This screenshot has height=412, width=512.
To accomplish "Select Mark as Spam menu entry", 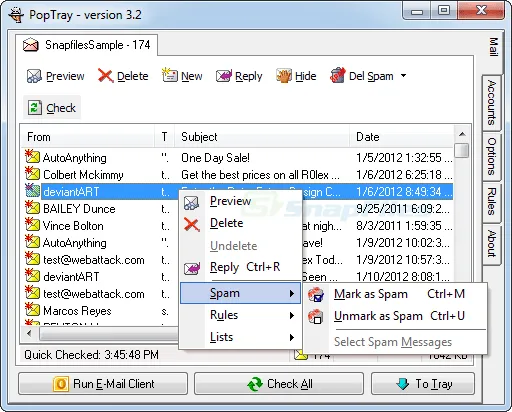I will [395, 294].
